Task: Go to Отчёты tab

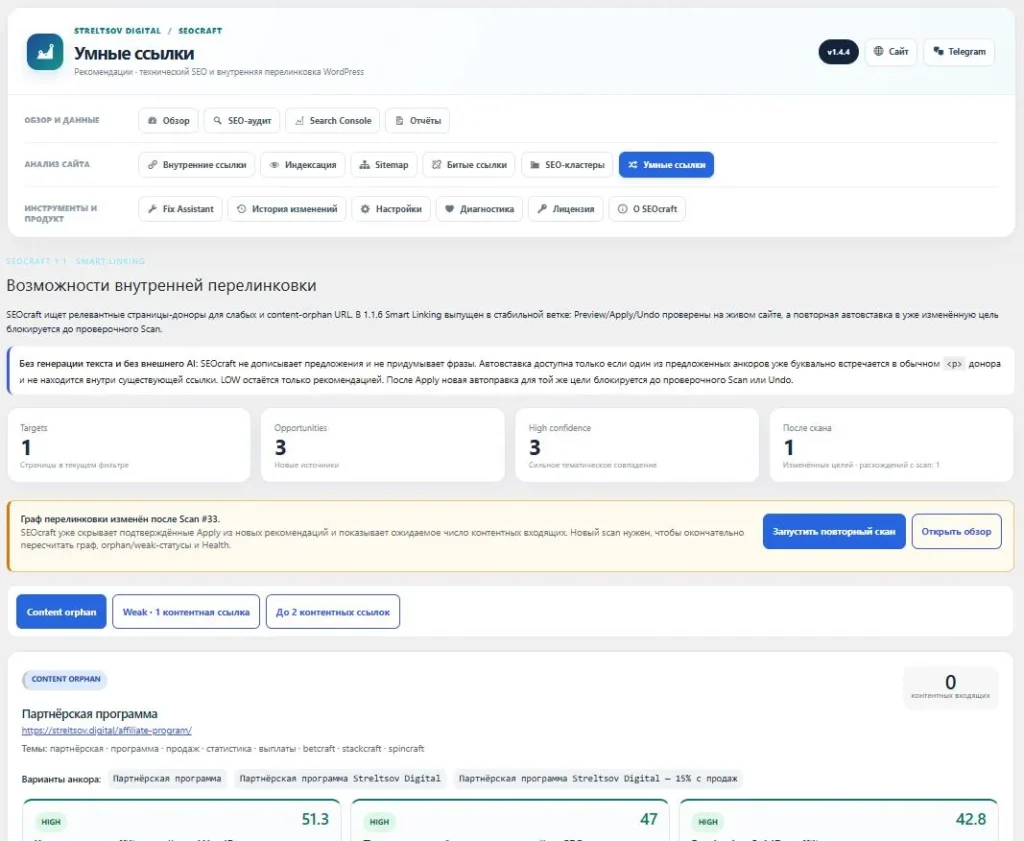Action: tap(417, 121)
